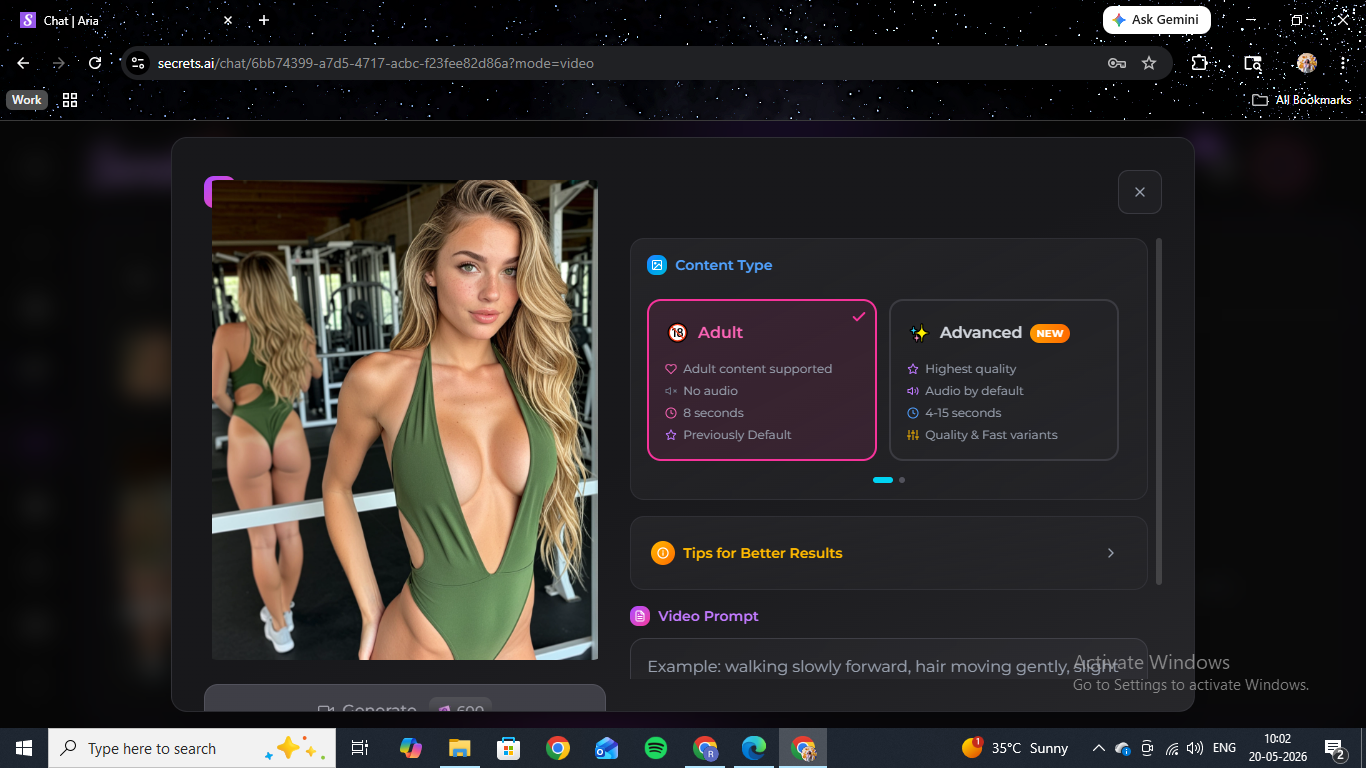This screenshot has height=768, width=1366.
Task: Click the NEW badge on Advanced
Action: tap(1050, 333)
